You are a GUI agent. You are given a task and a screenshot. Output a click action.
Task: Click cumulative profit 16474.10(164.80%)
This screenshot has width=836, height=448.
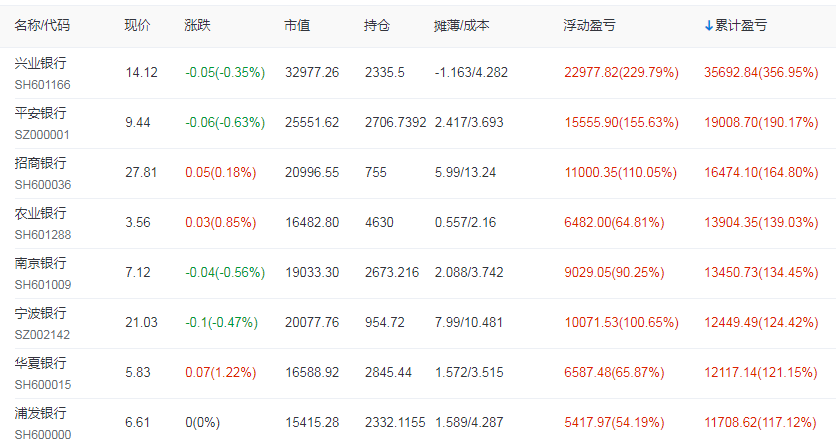(761, 173)
